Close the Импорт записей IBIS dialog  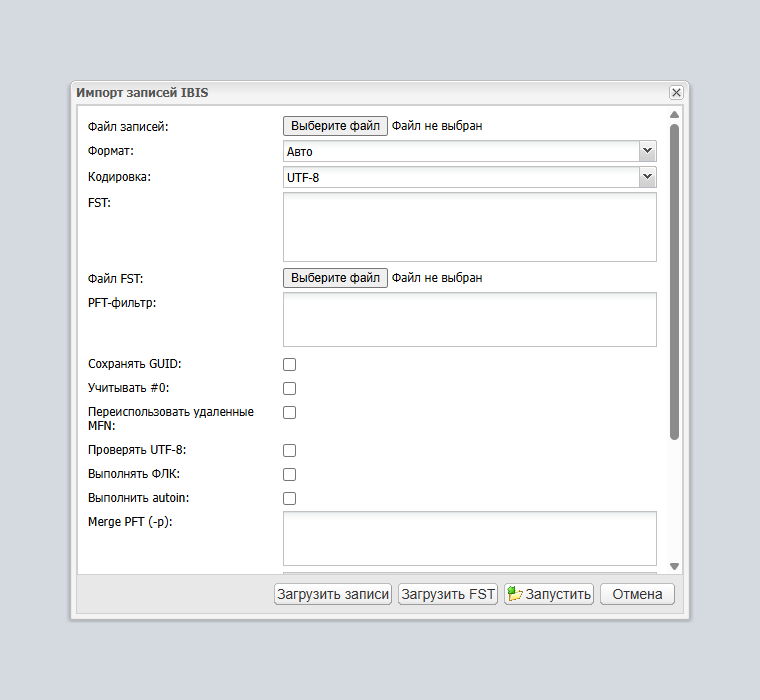676,92
